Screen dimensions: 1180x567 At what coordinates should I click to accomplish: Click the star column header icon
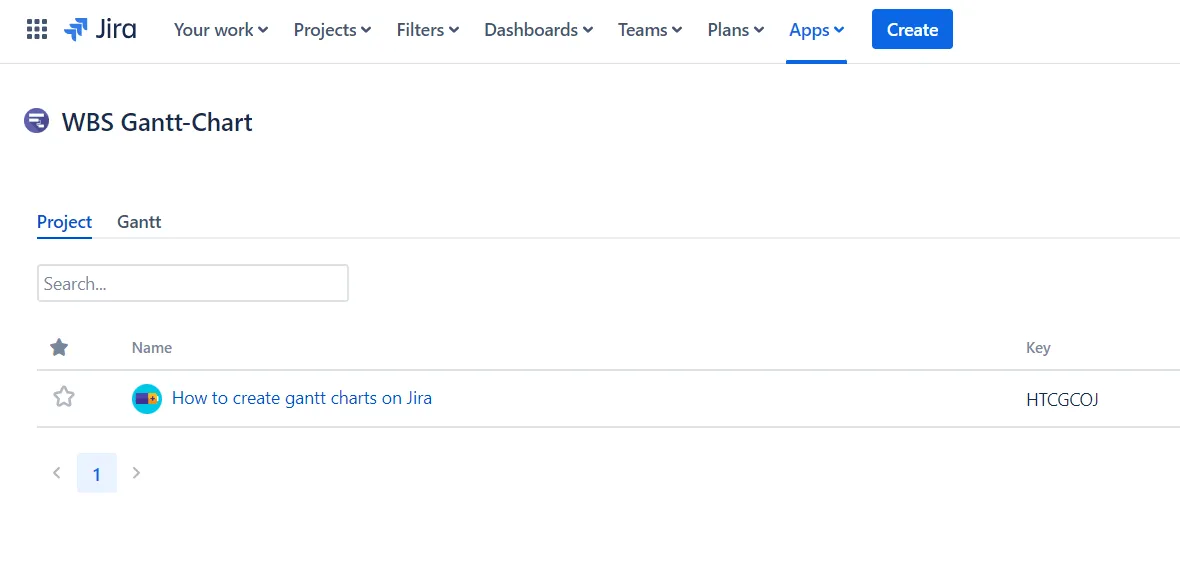[x=59, y=347]
